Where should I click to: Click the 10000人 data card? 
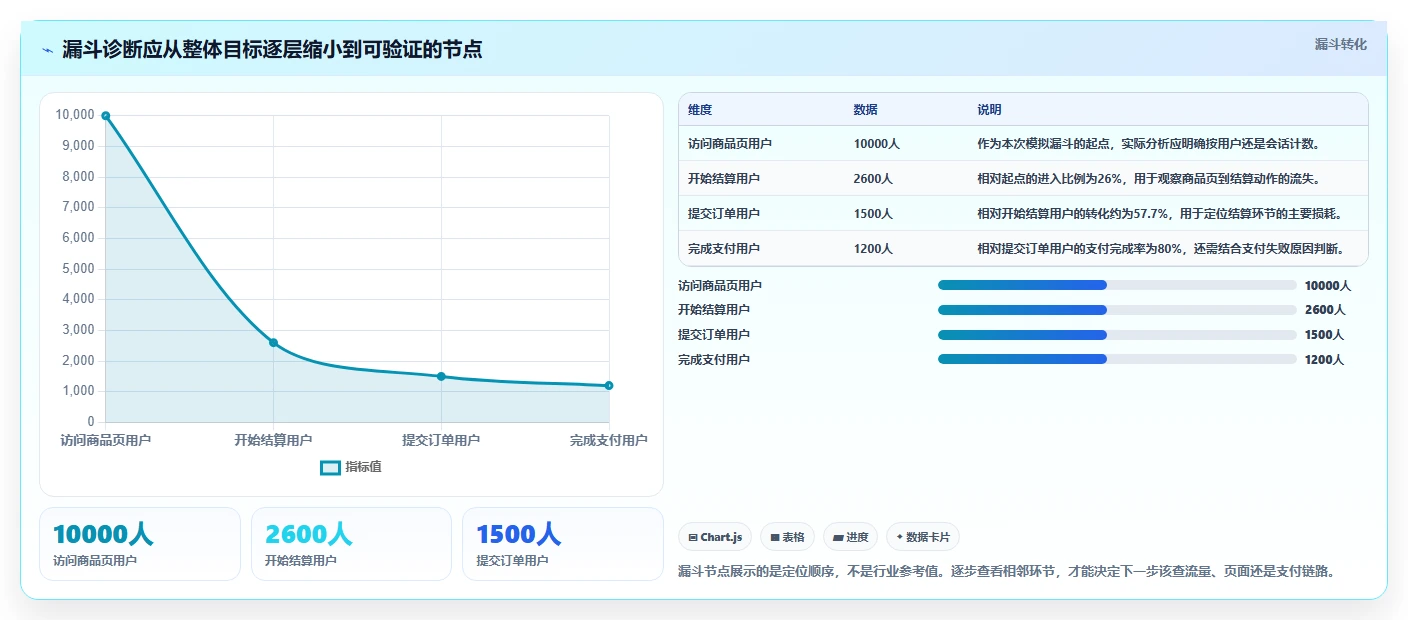[x=140, y=544]
